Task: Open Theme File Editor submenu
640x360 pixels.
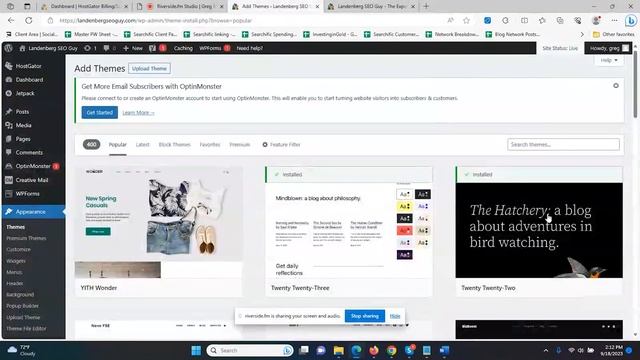Action: pyautogui.click(x=26, y=329)
